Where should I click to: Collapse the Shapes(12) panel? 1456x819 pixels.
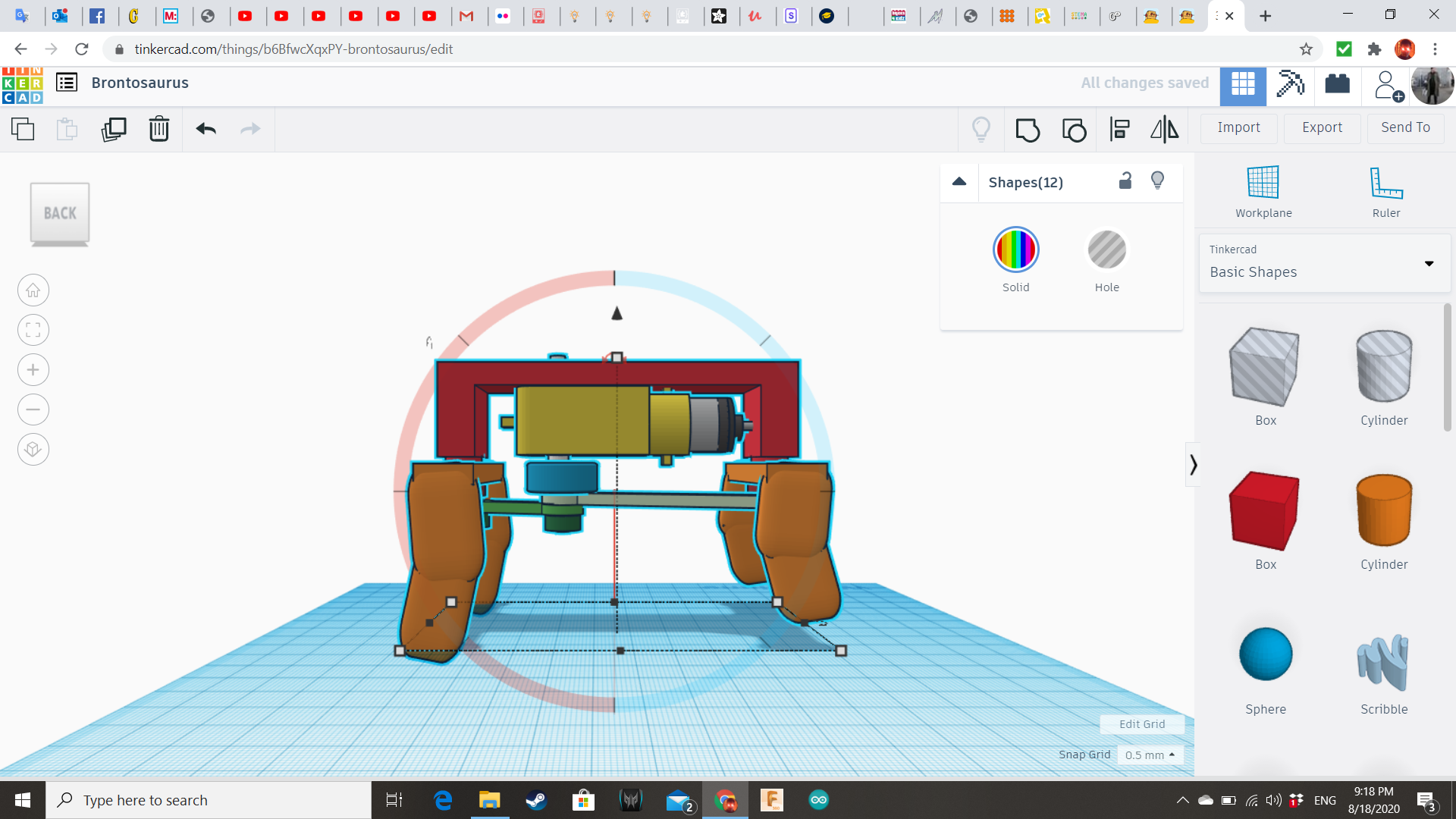(x=959, y=182)
